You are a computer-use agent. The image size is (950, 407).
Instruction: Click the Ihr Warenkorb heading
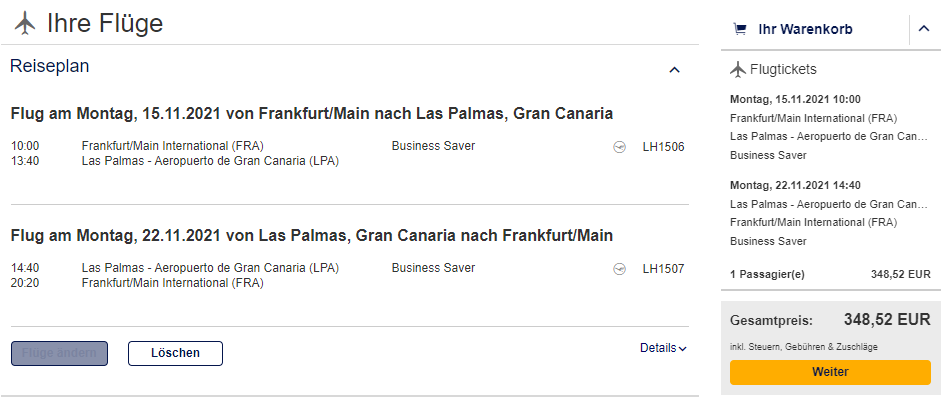(x=805, y=30)
